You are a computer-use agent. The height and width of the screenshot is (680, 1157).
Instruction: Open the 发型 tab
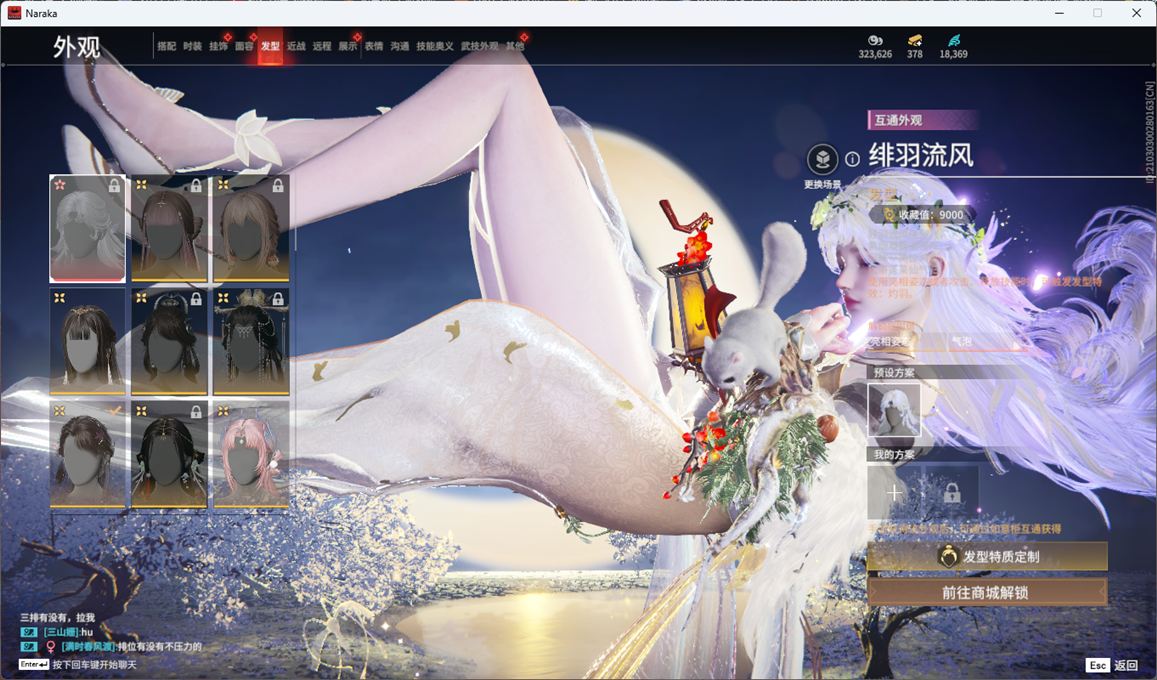270,46
